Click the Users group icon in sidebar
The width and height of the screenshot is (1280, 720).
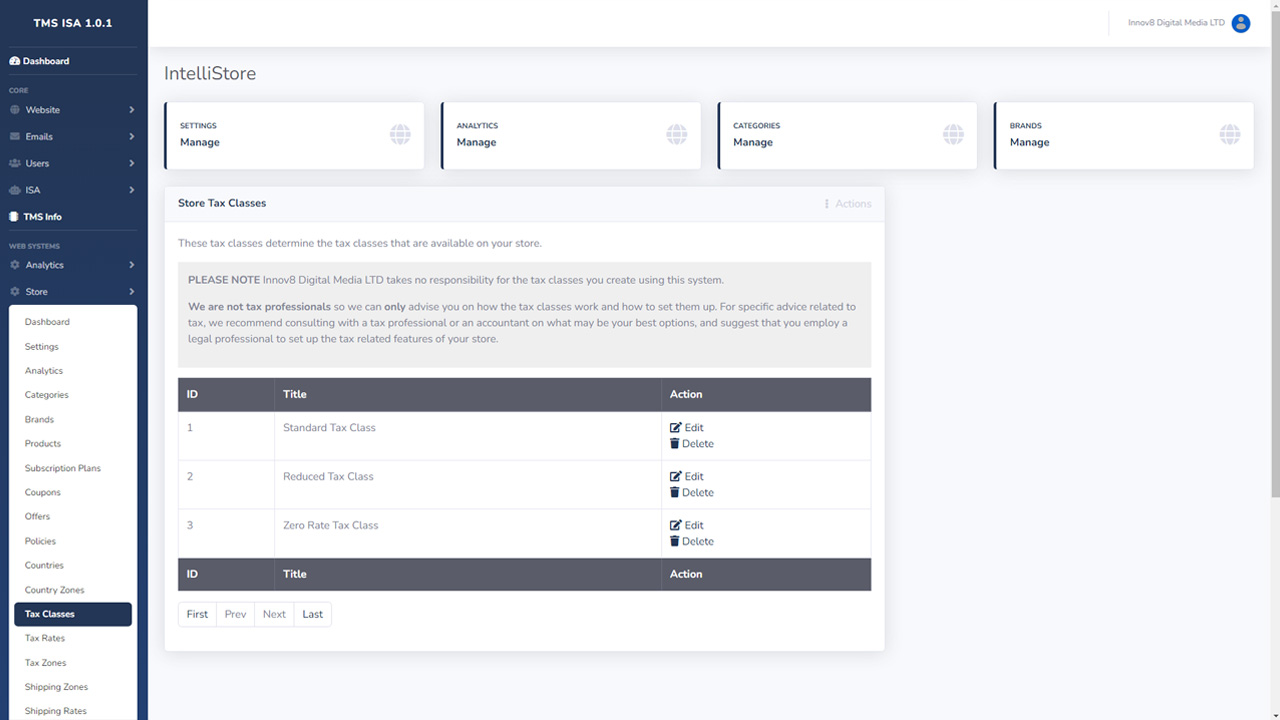[15, 163]
